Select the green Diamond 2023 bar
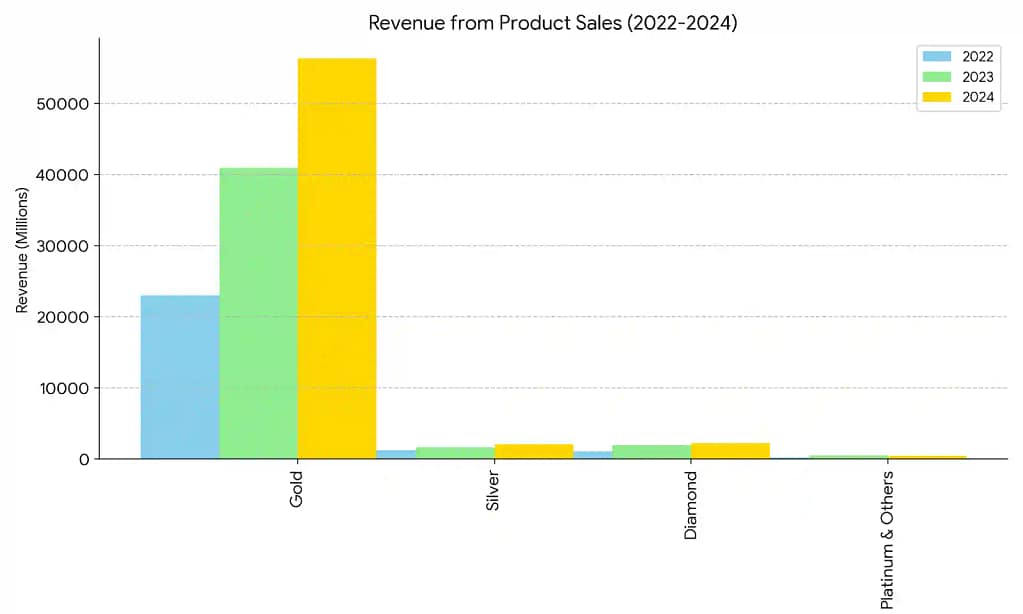 click(651, 450)
